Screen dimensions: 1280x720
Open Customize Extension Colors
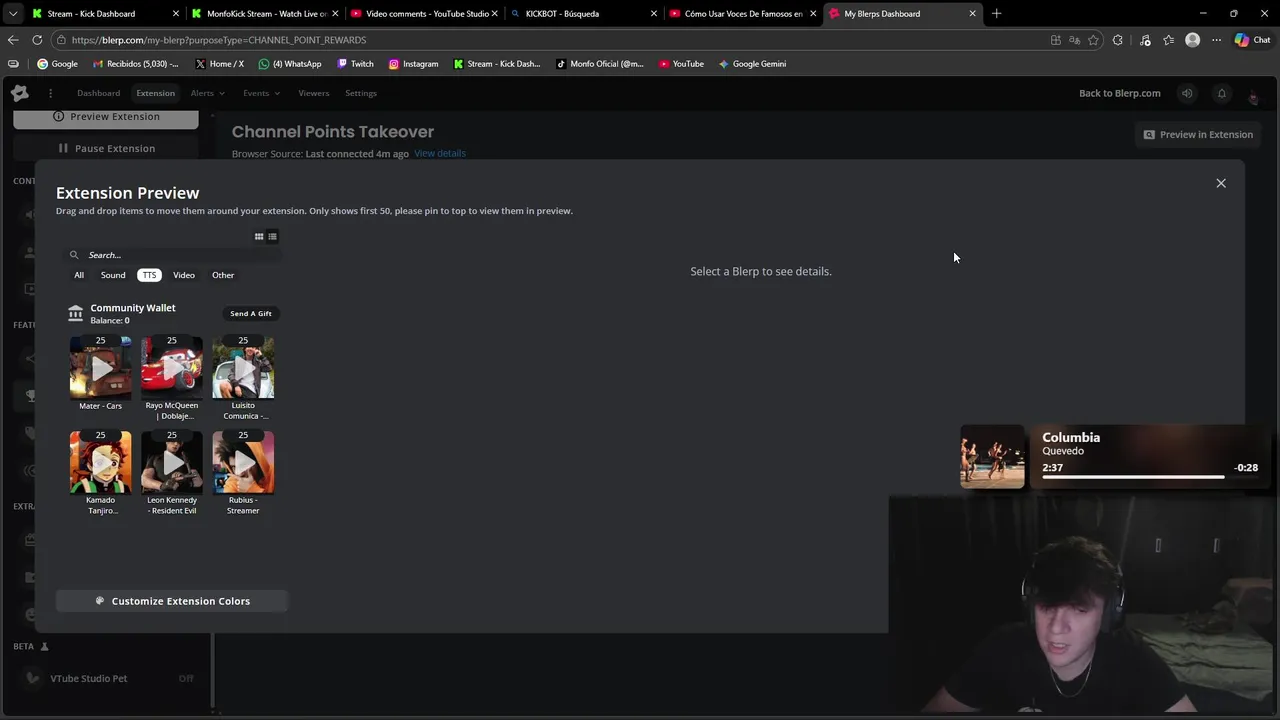coord(172,601)
